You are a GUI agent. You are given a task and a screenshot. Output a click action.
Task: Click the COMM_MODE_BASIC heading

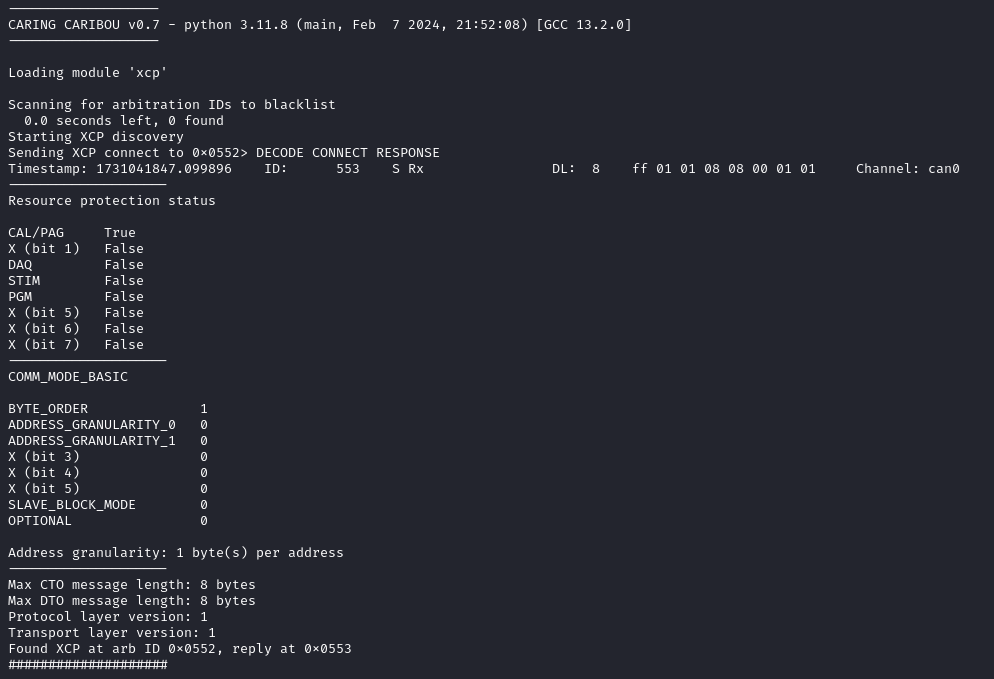(x=68, y=376)
